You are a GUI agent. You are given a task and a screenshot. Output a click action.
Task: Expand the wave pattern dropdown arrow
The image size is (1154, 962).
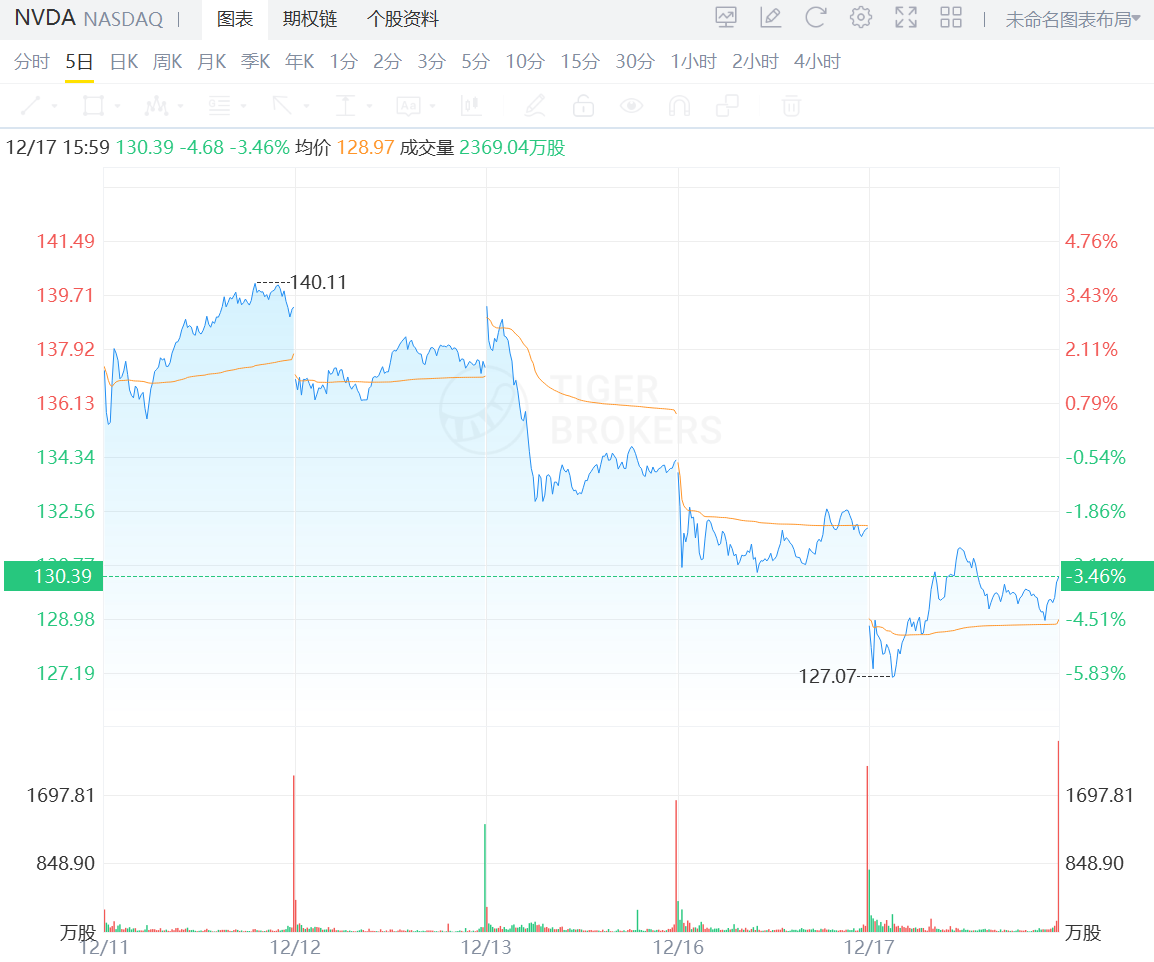coord(180,107)
